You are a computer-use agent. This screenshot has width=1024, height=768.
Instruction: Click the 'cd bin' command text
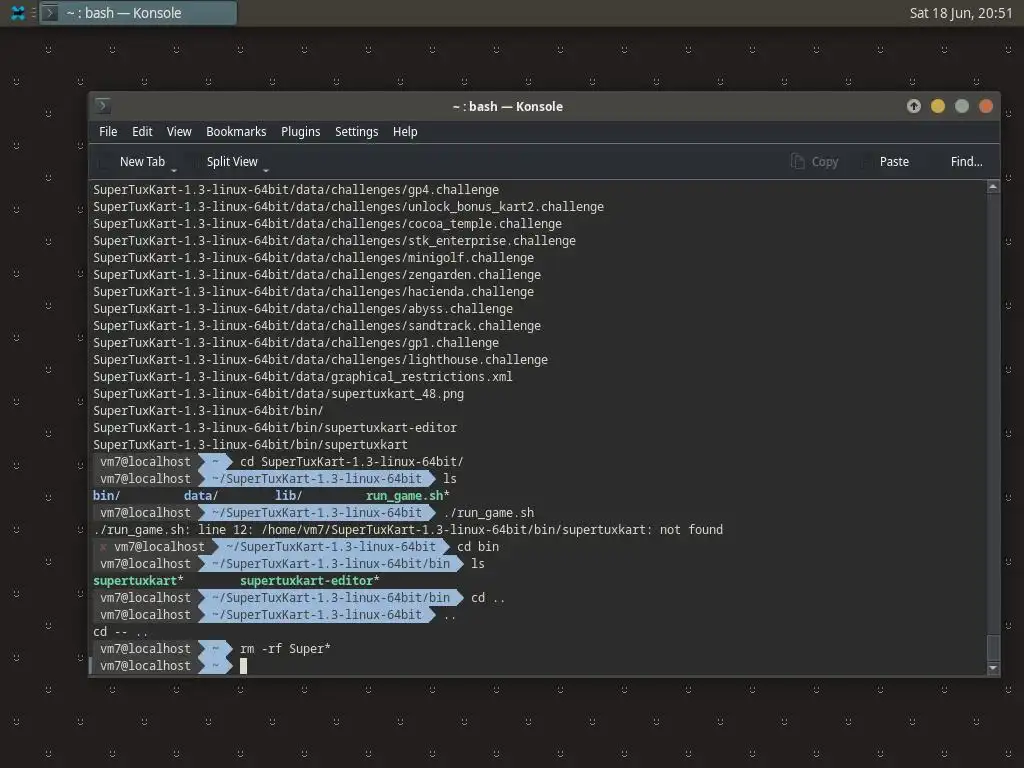coord(478,547)
